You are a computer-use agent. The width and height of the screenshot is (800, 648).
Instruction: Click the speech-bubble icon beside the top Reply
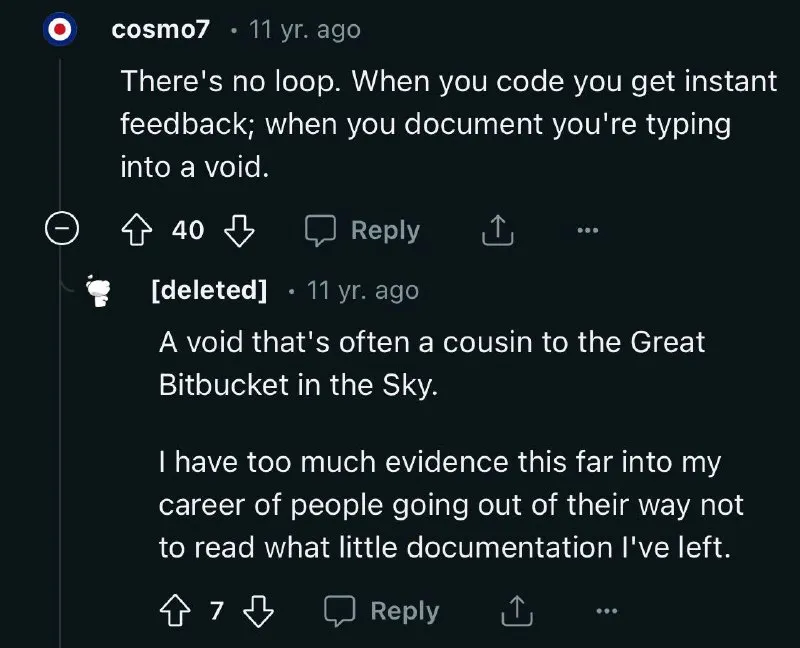[x=323, y=230]
